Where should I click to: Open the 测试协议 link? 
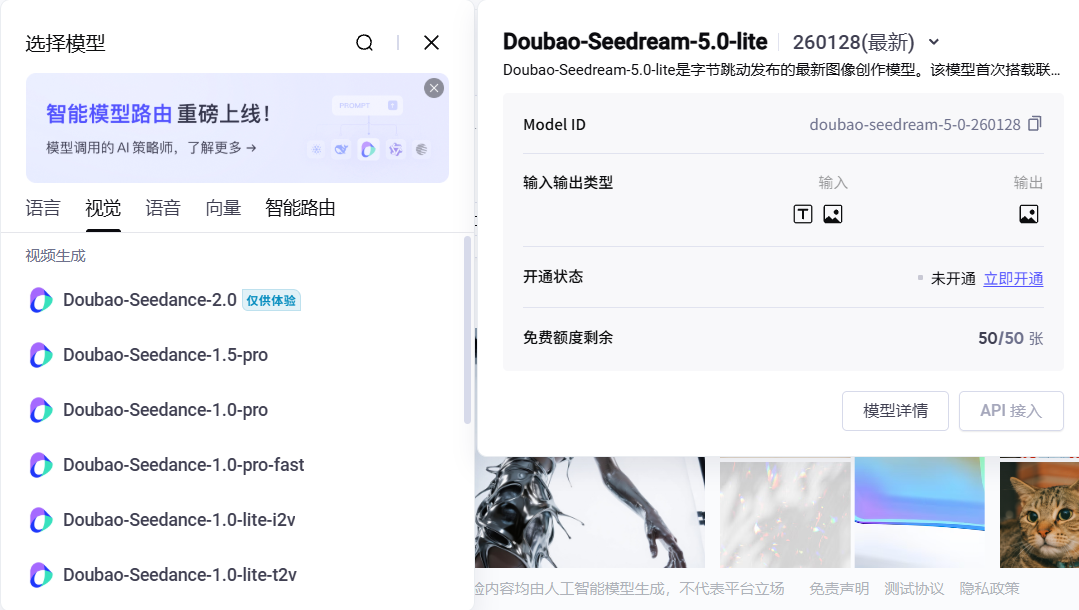(914, 589)
